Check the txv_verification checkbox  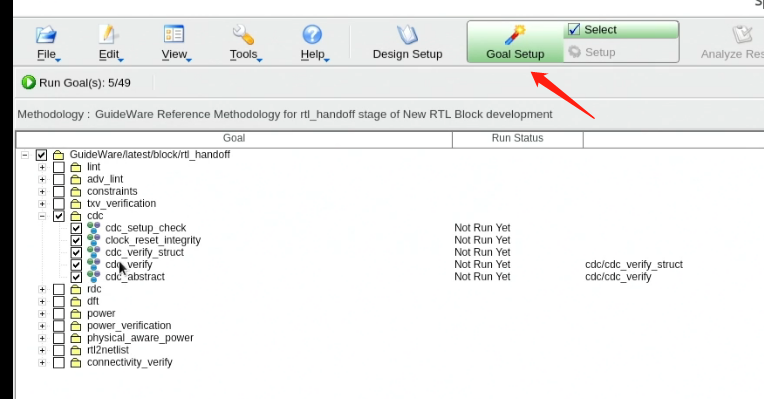[x=58, y=204]
